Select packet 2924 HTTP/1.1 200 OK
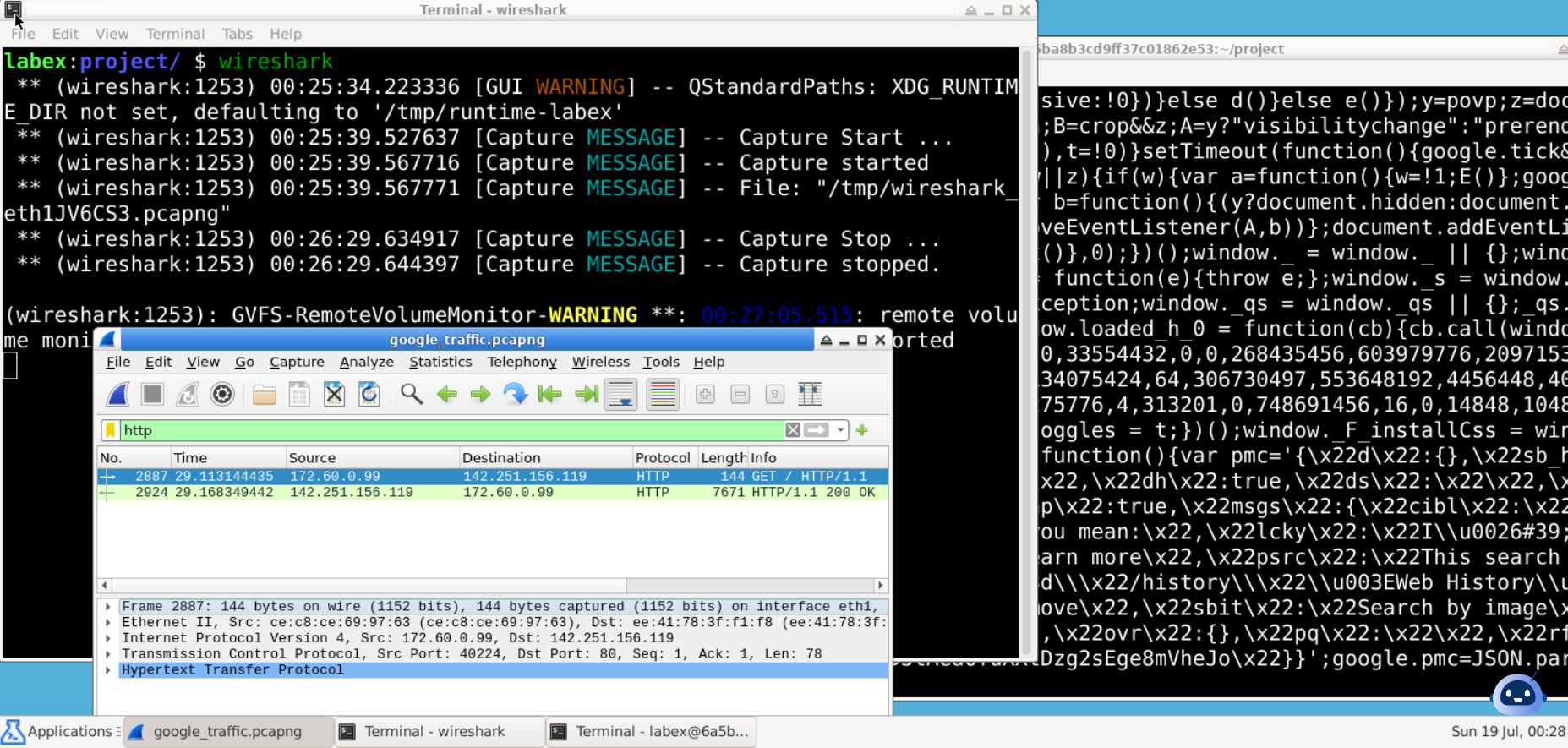1568x748 pixels. 493,492
